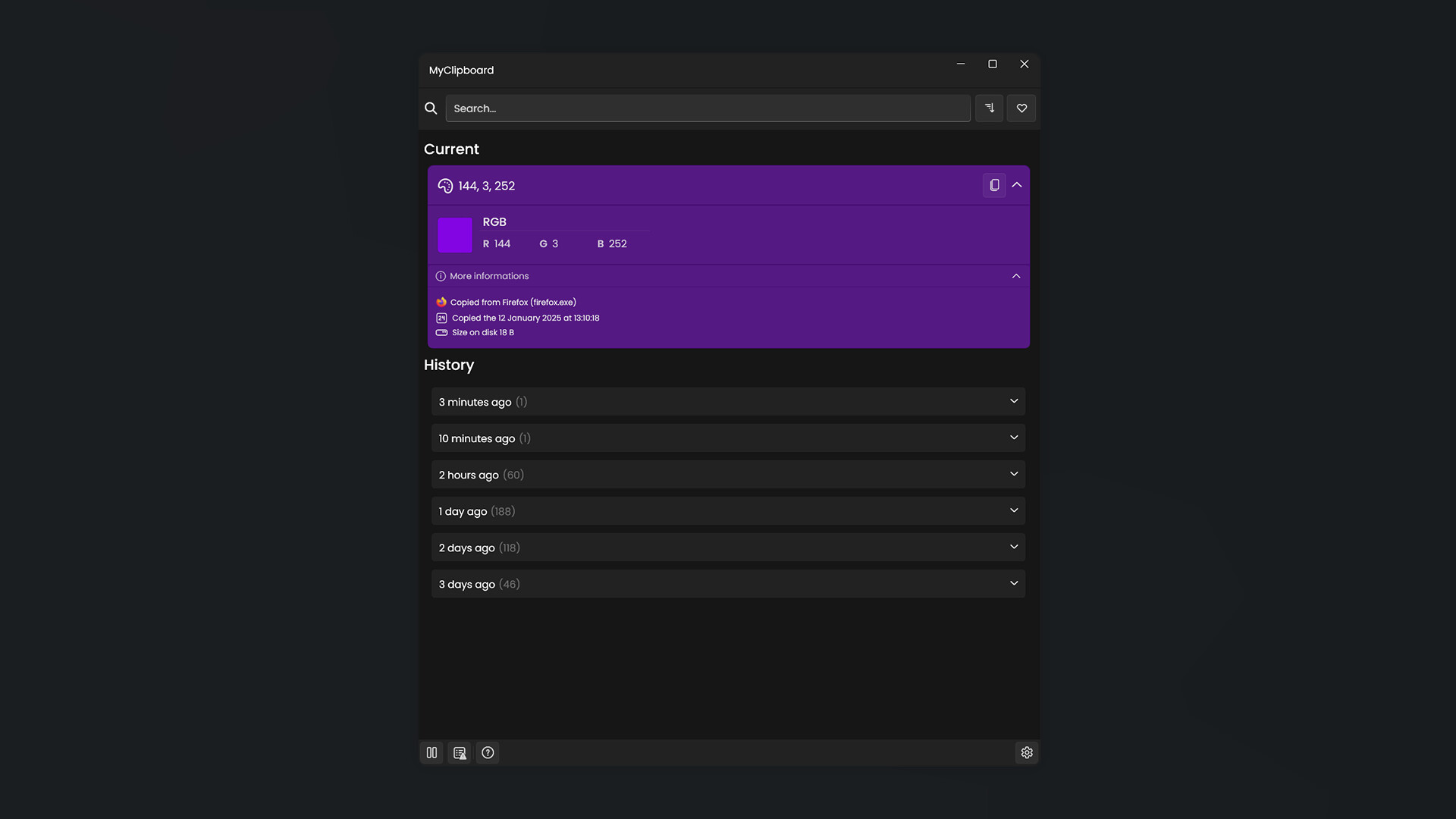Select the Current section header
This screenshot has height=819, width=1456.
pyautogui.click(x=451, y=149)
